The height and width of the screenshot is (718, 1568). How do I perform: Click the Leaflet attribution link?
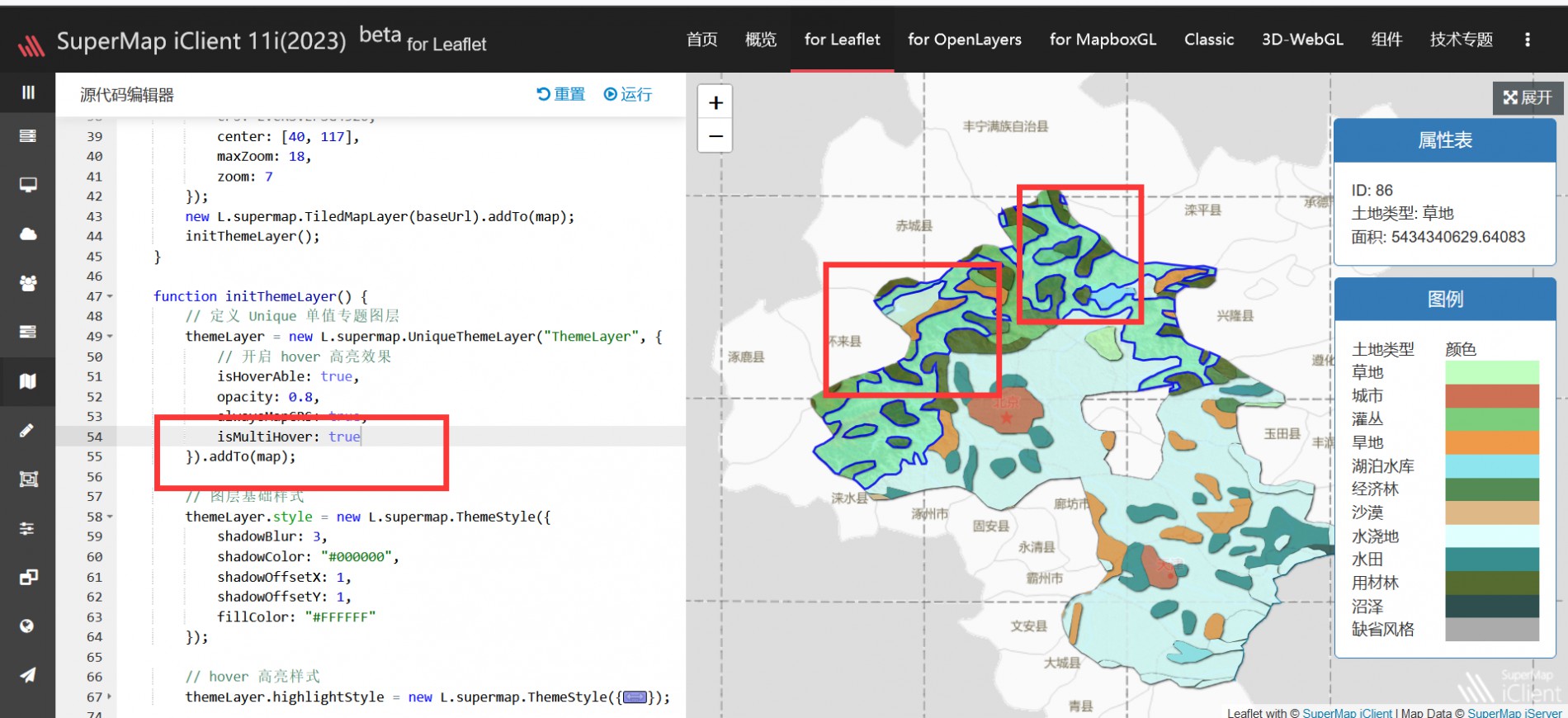[1246, 712]
